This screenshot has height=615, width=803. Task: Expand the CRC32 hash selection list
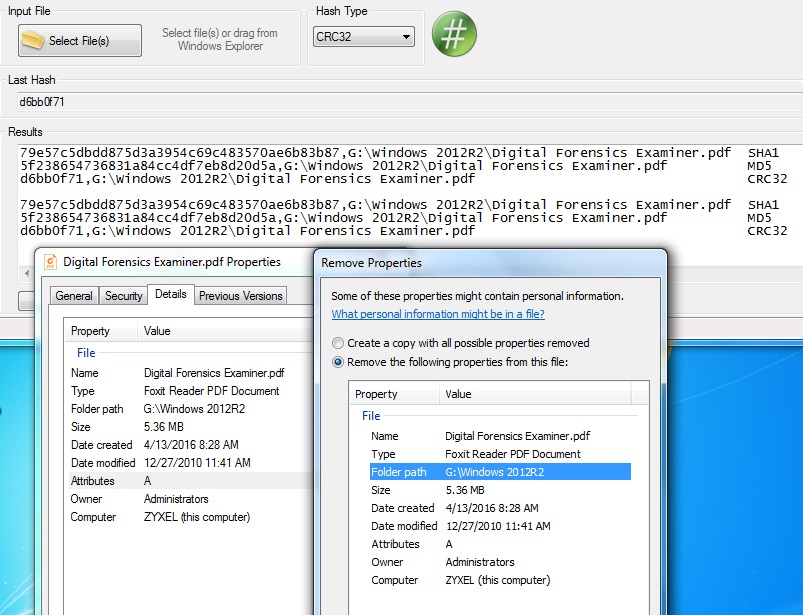coord(407,35)
